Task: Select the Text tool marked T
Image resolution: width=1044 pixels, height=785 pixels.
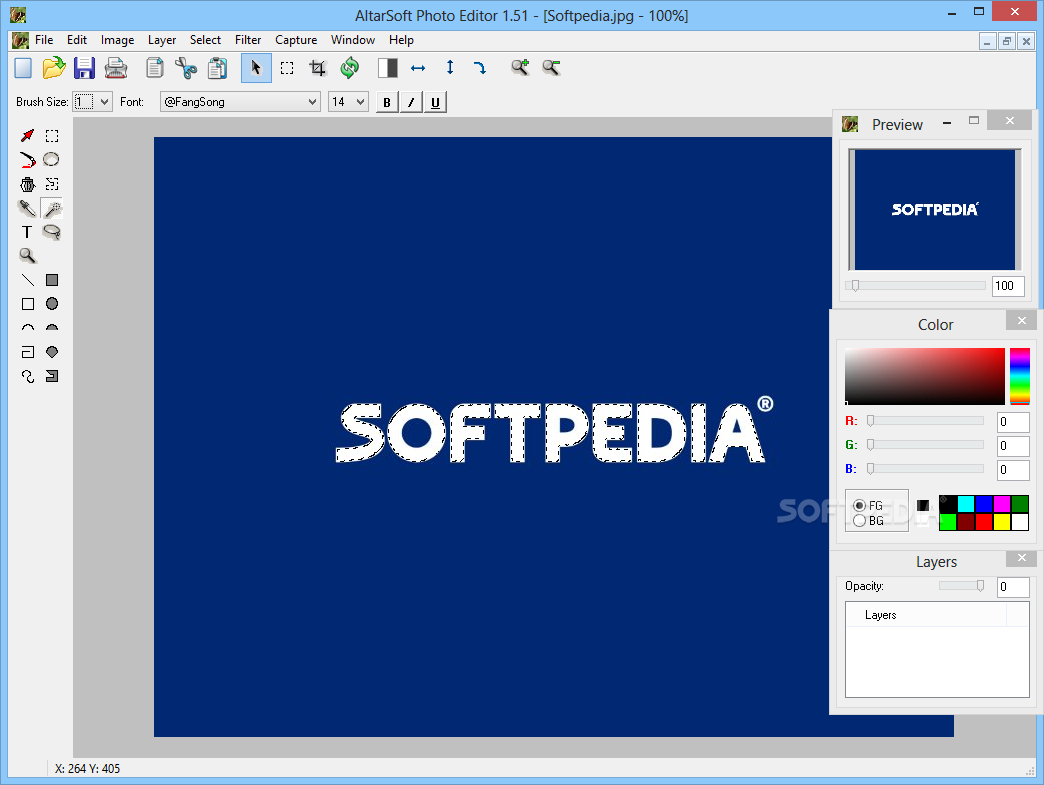Action: (27, 232)
